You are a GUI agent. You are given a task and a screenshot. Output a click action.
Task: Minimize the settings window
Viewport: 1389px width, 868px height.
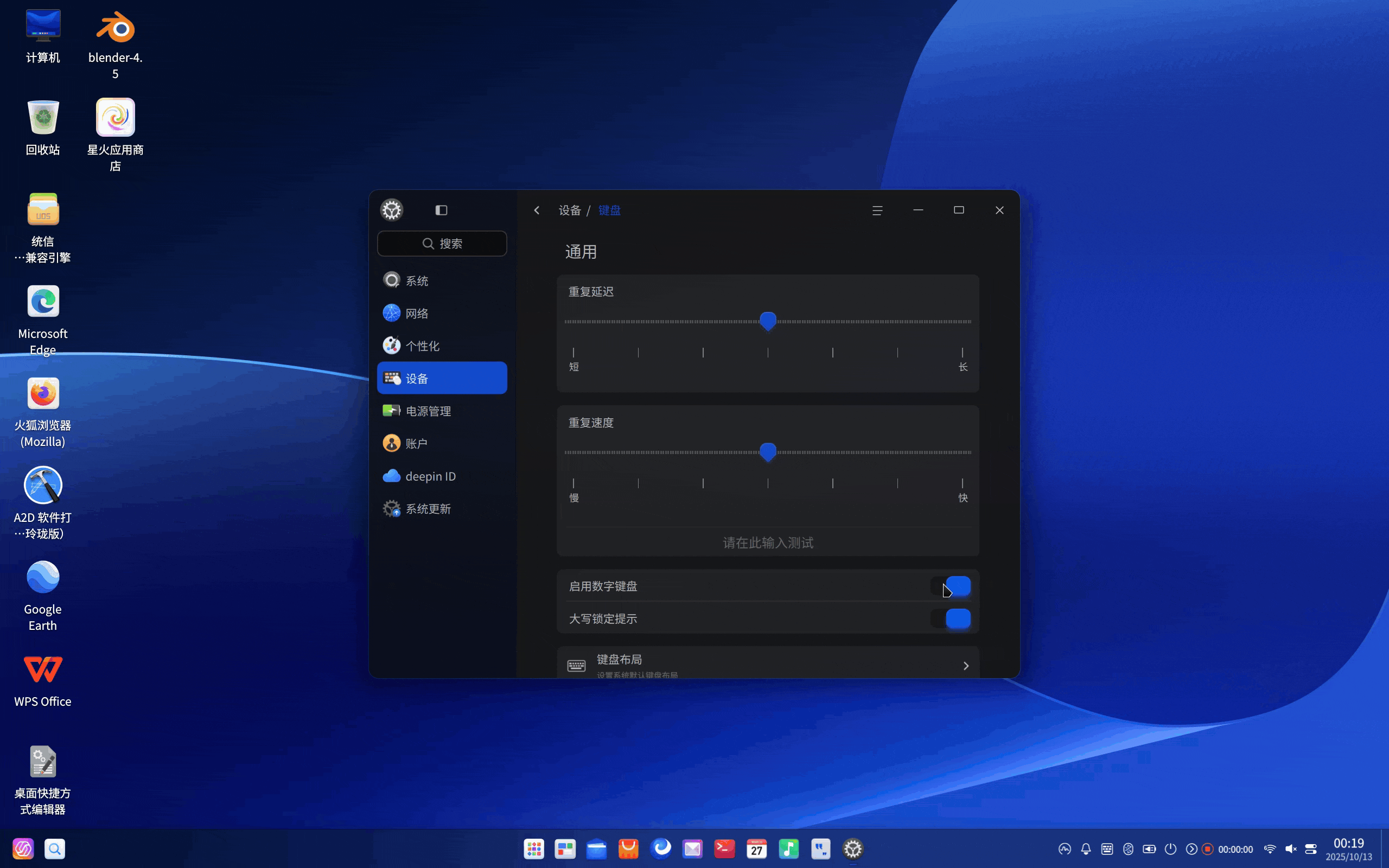(x=919, y=210)
